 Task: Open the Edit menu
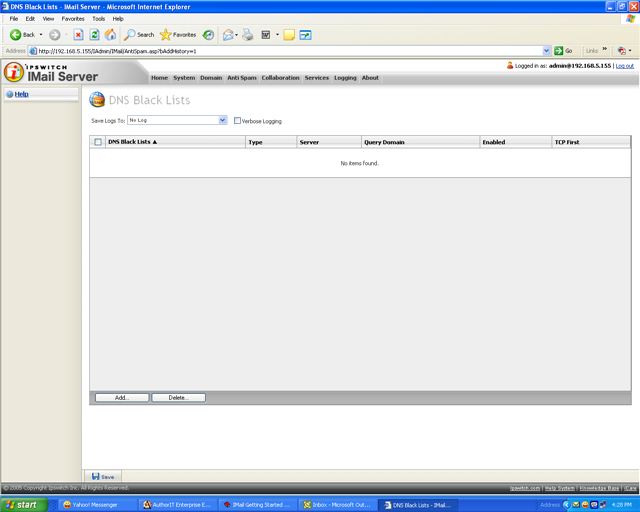coord(30,19)
